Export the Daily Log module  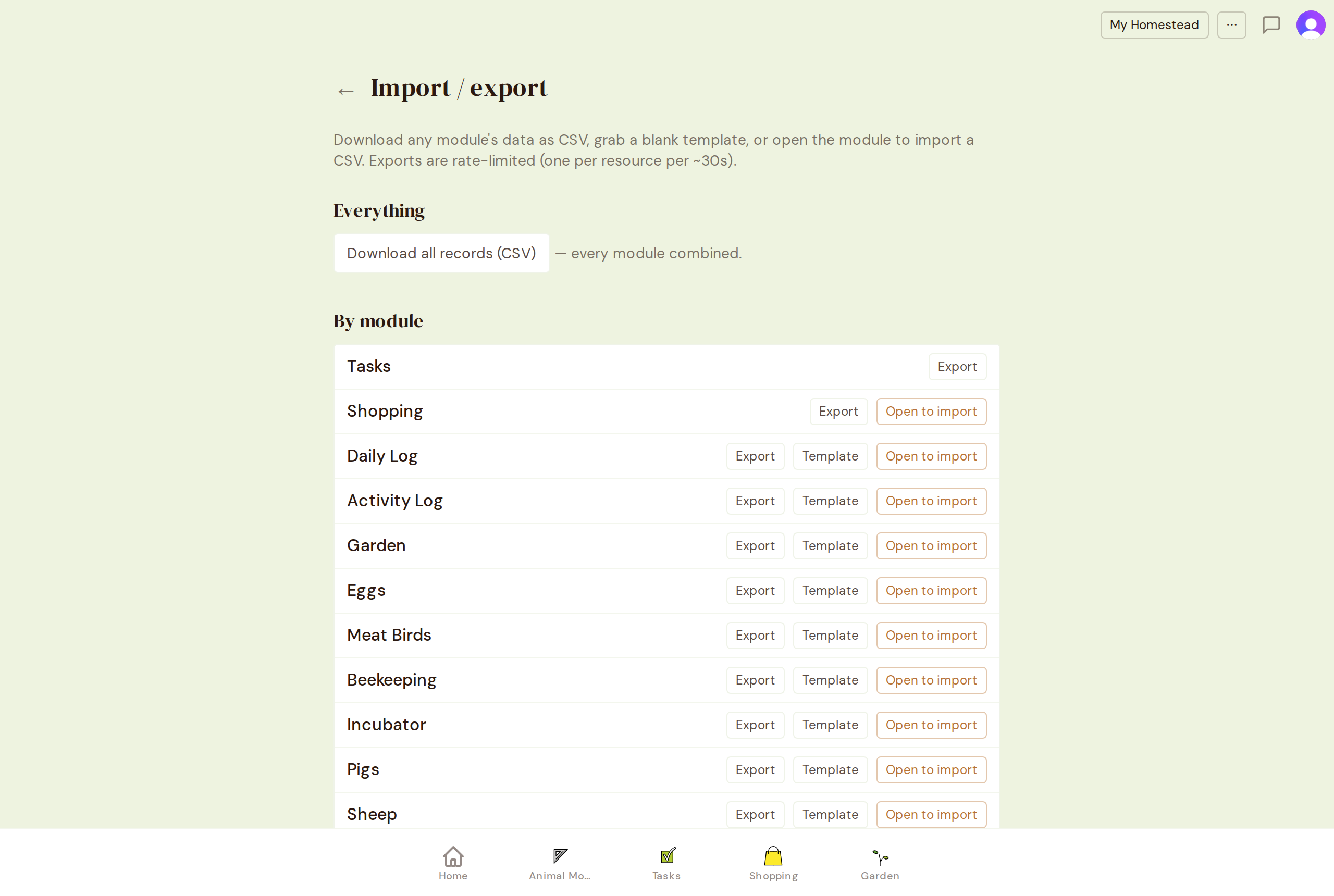pos(755,456)
